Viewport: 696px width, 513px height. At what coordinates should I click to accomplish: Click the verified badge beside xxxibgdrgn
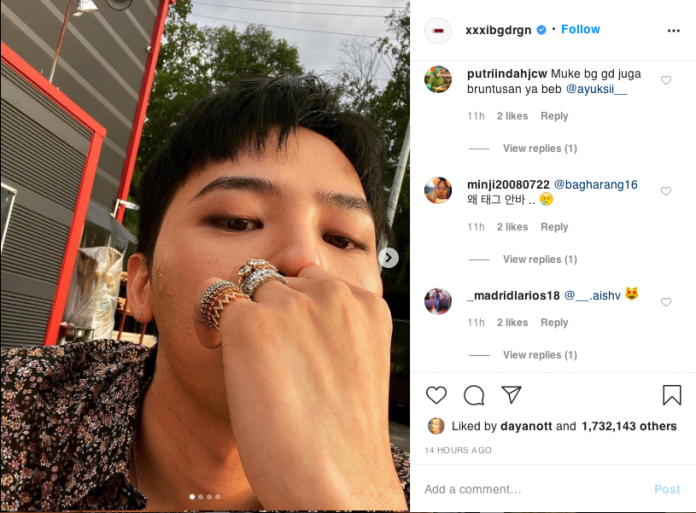pos(542,30)
